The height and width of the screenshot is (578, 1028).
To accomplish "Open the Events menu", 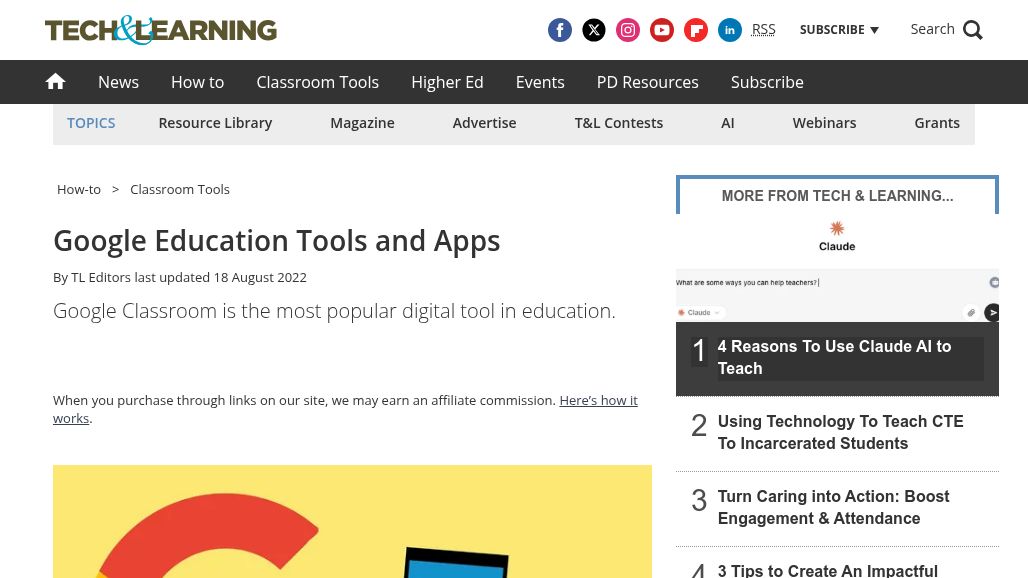I will (x=540, y=82).
